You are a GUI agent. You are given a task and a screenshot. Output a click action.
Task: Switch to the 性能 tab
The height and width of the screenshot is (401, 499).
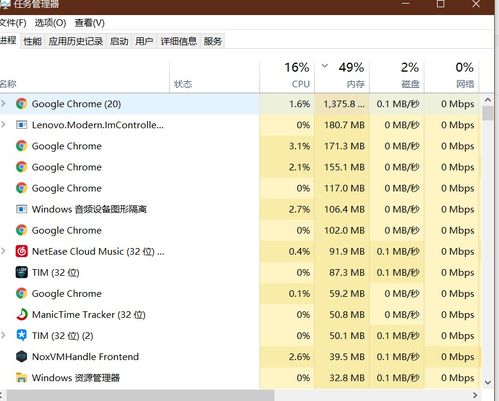[33, 41]
